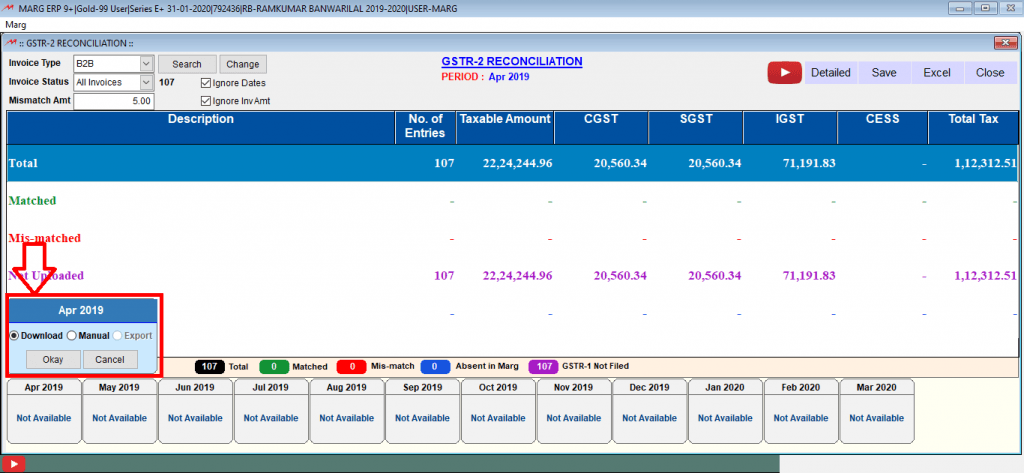Image resolution: width=1024 pixels, height=473 pixels.
Task: Go to the Mar 2020 month tab
Action: 877,410
